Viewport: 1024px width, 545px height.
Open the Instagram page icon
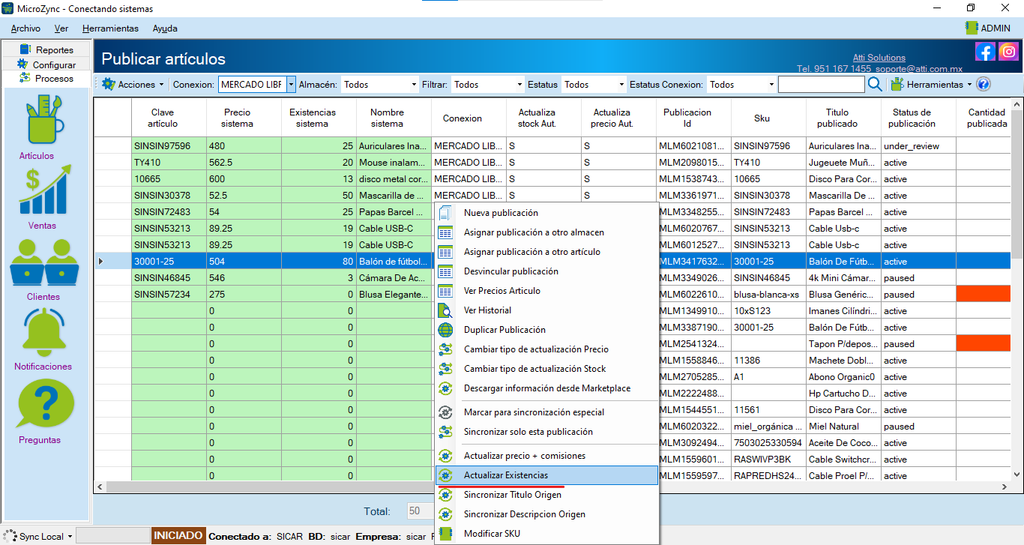click(1008, 52)
